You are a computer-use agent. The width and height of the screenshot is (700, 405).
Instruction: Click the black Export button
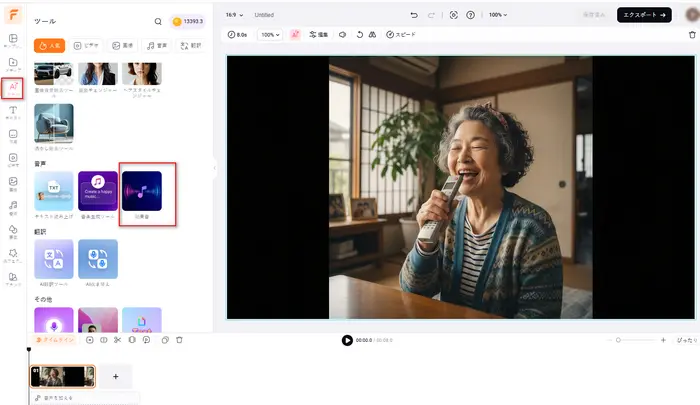[x=644, y=15]
